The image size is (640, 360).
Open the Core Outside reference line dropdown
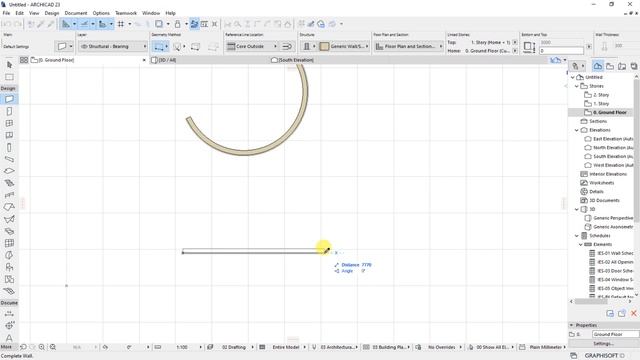click(252, 47)
